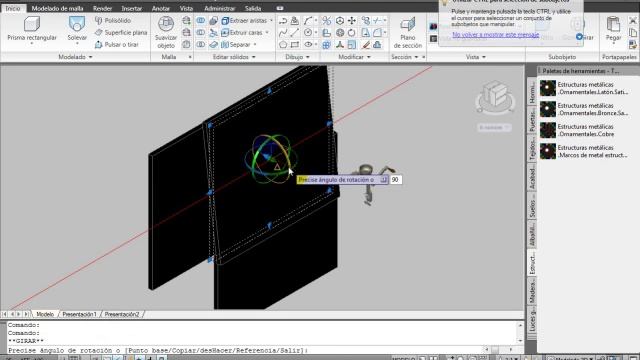Click command window scroll down arrow
This screenshot has height=360, width=640.
click(x=520, y=340)
